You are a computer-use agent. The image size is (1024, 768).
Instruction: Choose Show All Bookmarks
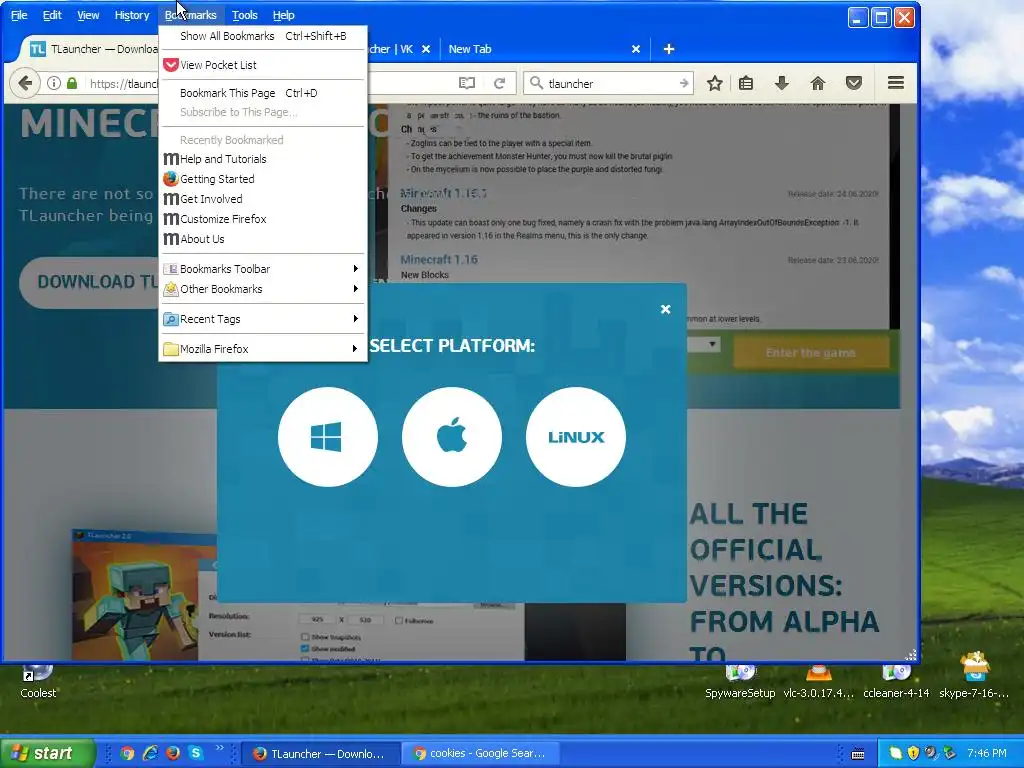263,36
